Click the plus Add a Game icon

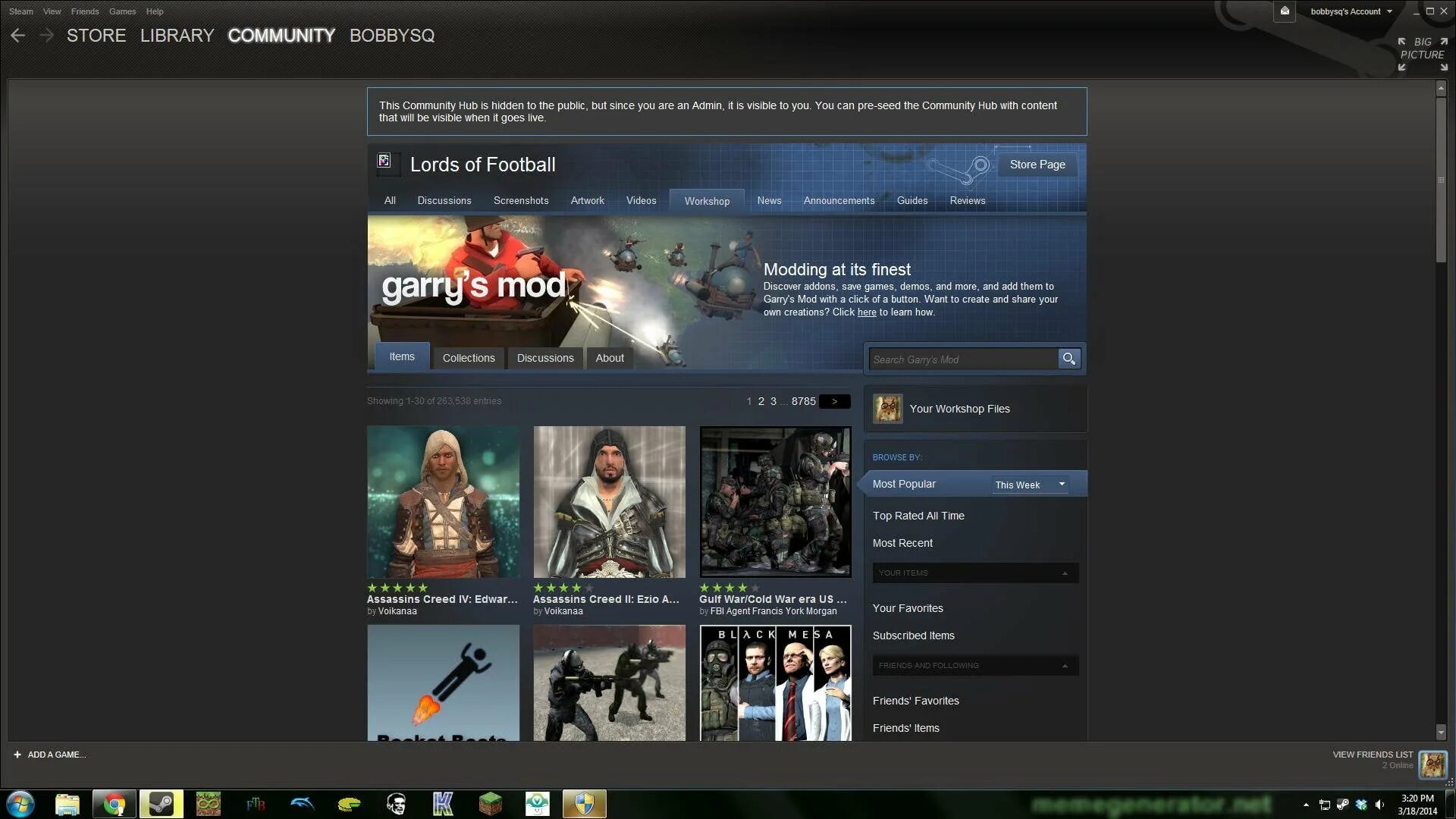[x=17, y=755]
